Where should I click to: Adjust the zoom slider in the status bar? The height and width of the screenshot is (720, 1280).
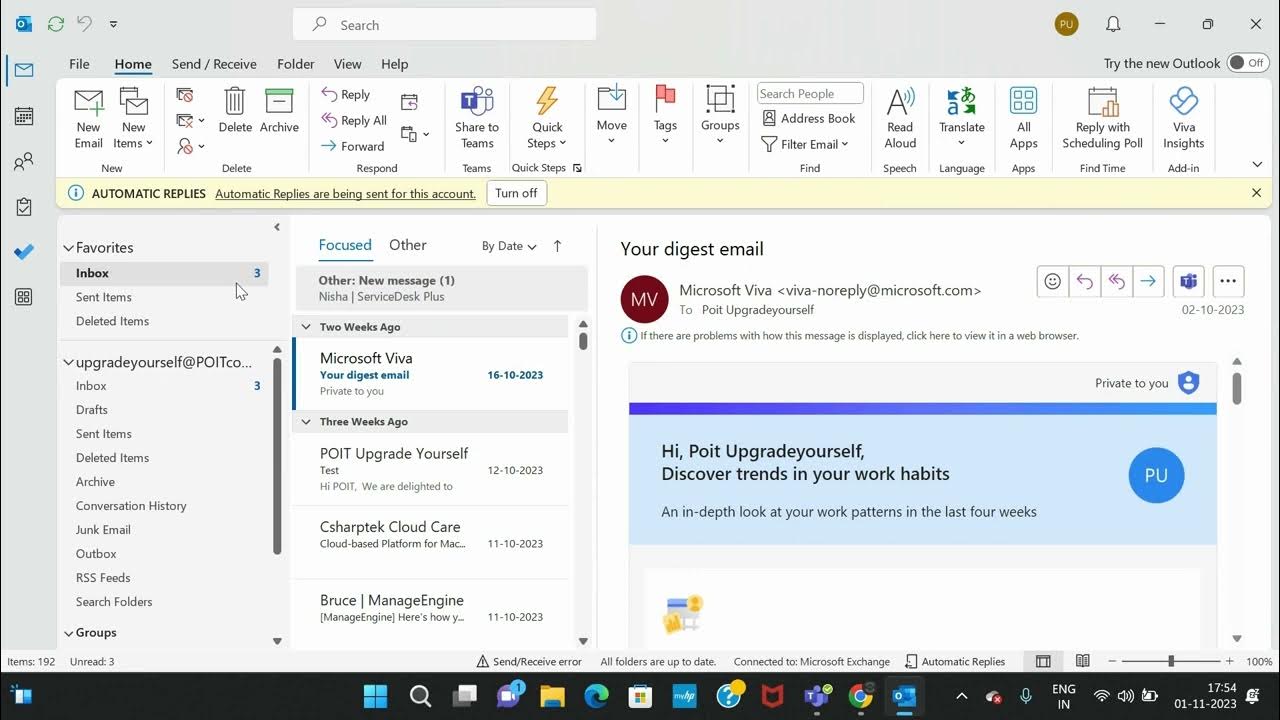(1171, 661)
